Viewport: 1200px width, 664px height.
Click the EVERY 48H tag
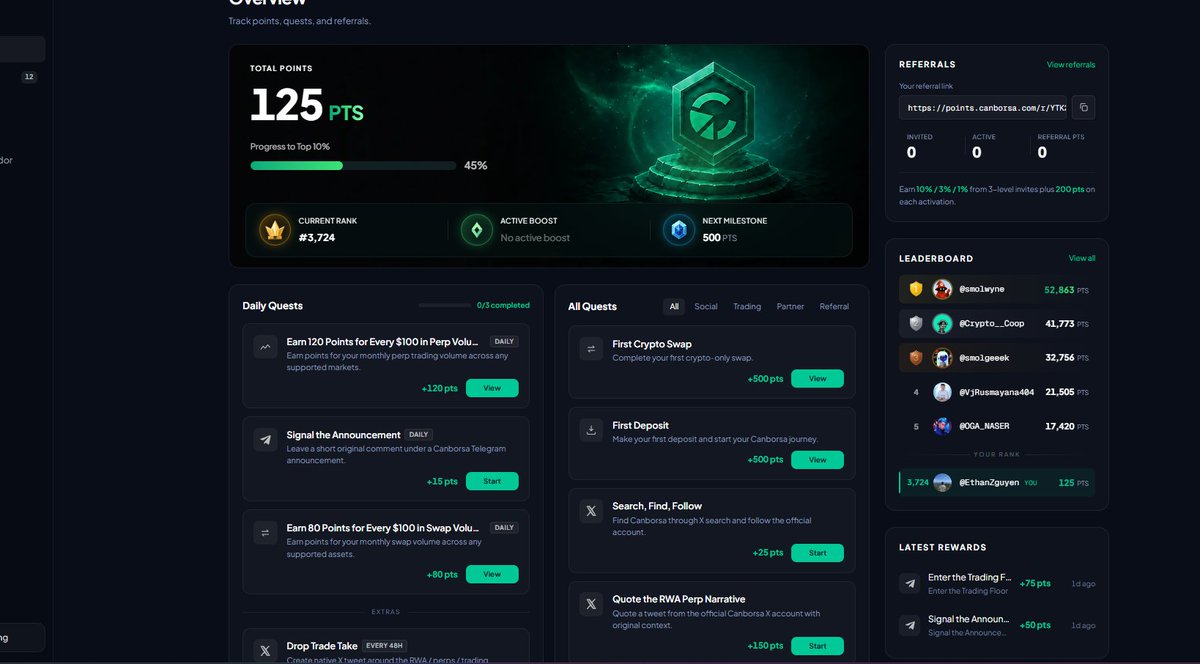pos(384,645)
